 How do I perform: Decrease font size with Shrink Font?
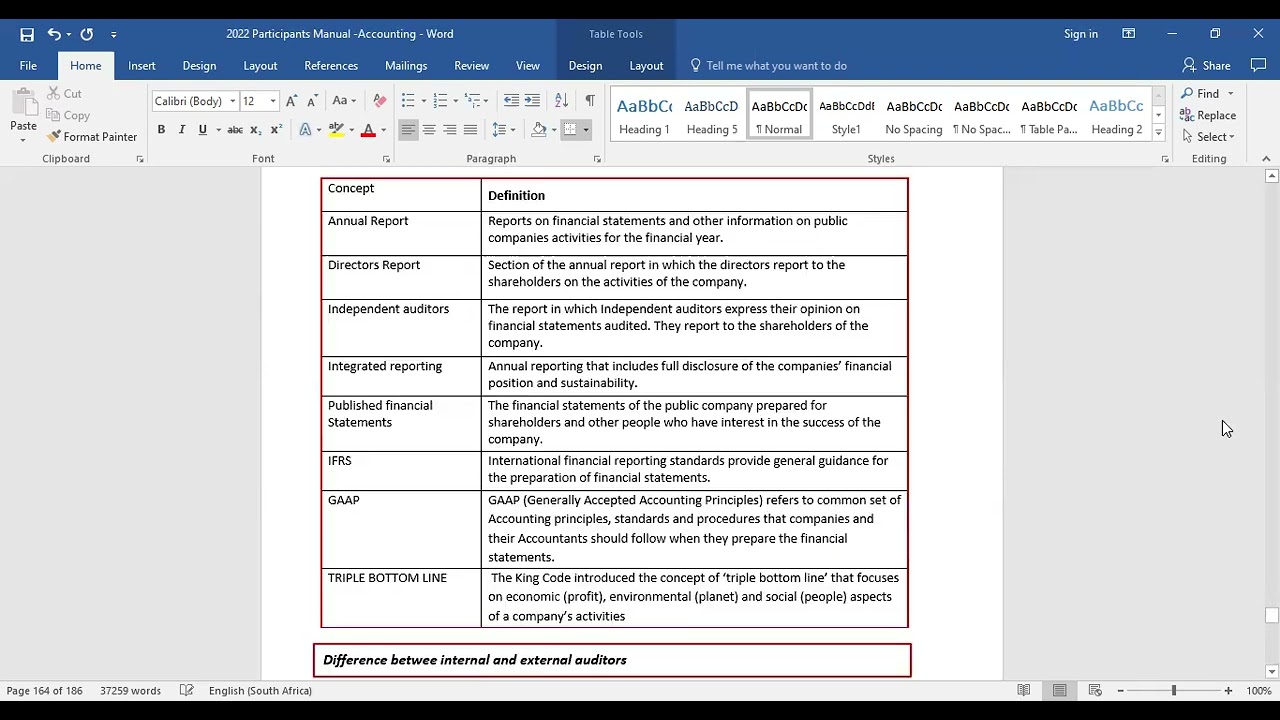point(312,101)
